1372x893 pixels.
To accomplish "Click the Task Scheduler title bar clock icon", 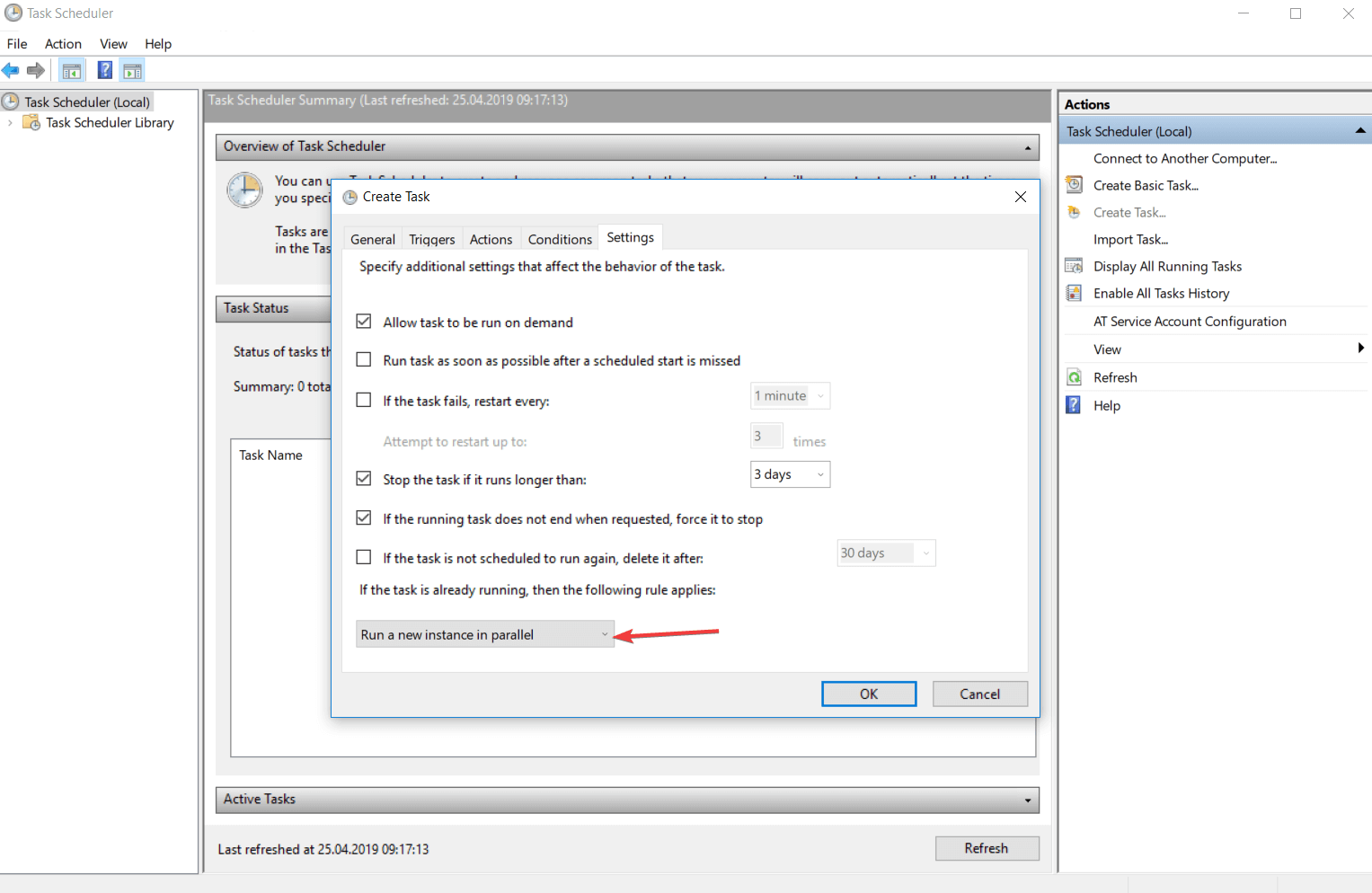I will coord(13,13).
